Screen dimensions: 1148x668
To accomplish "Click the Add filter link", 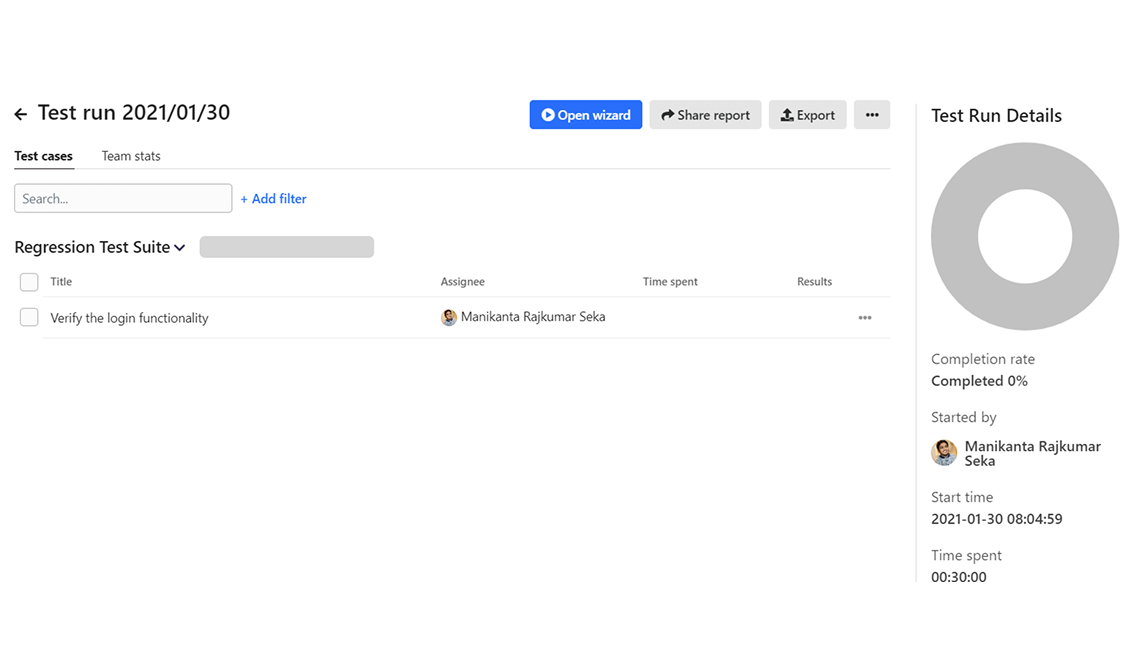I will (273, 199).
